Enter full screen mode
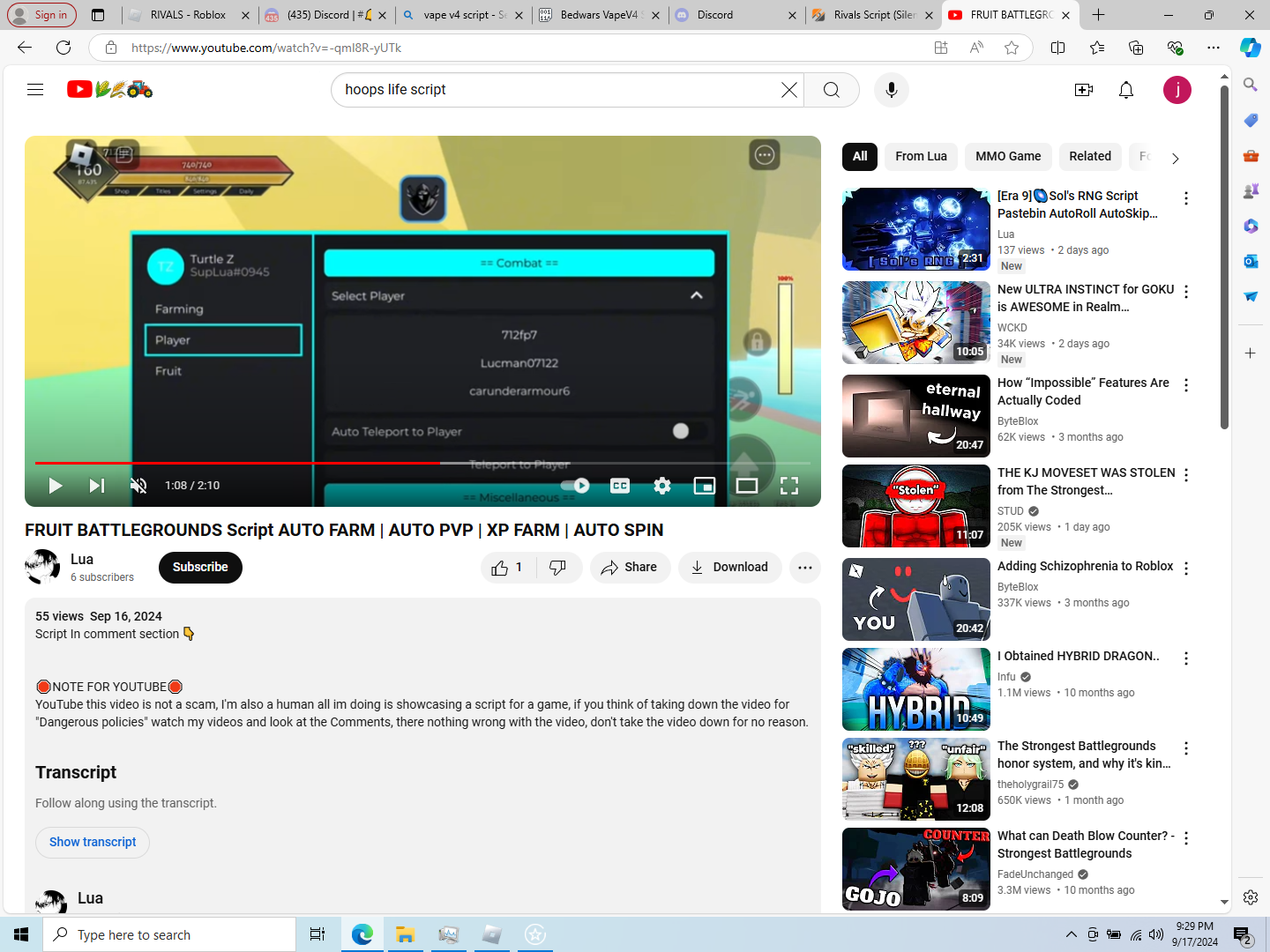Screen dimensions: 1270x952 [x=789, y=486]
